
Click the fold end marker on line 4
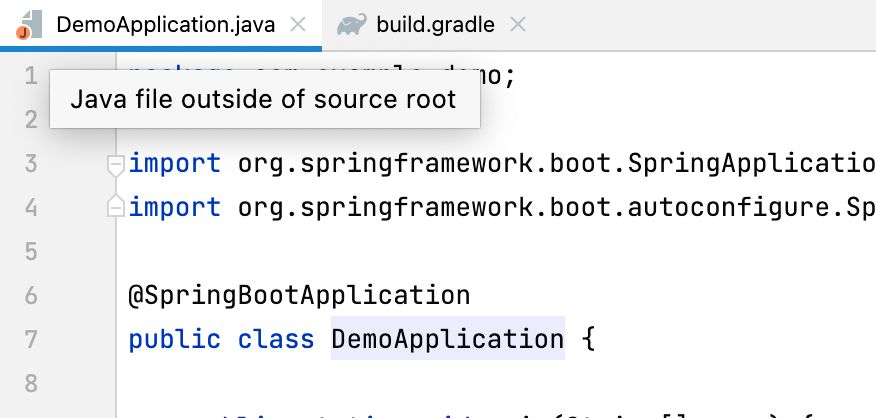(x=116, y=207)
